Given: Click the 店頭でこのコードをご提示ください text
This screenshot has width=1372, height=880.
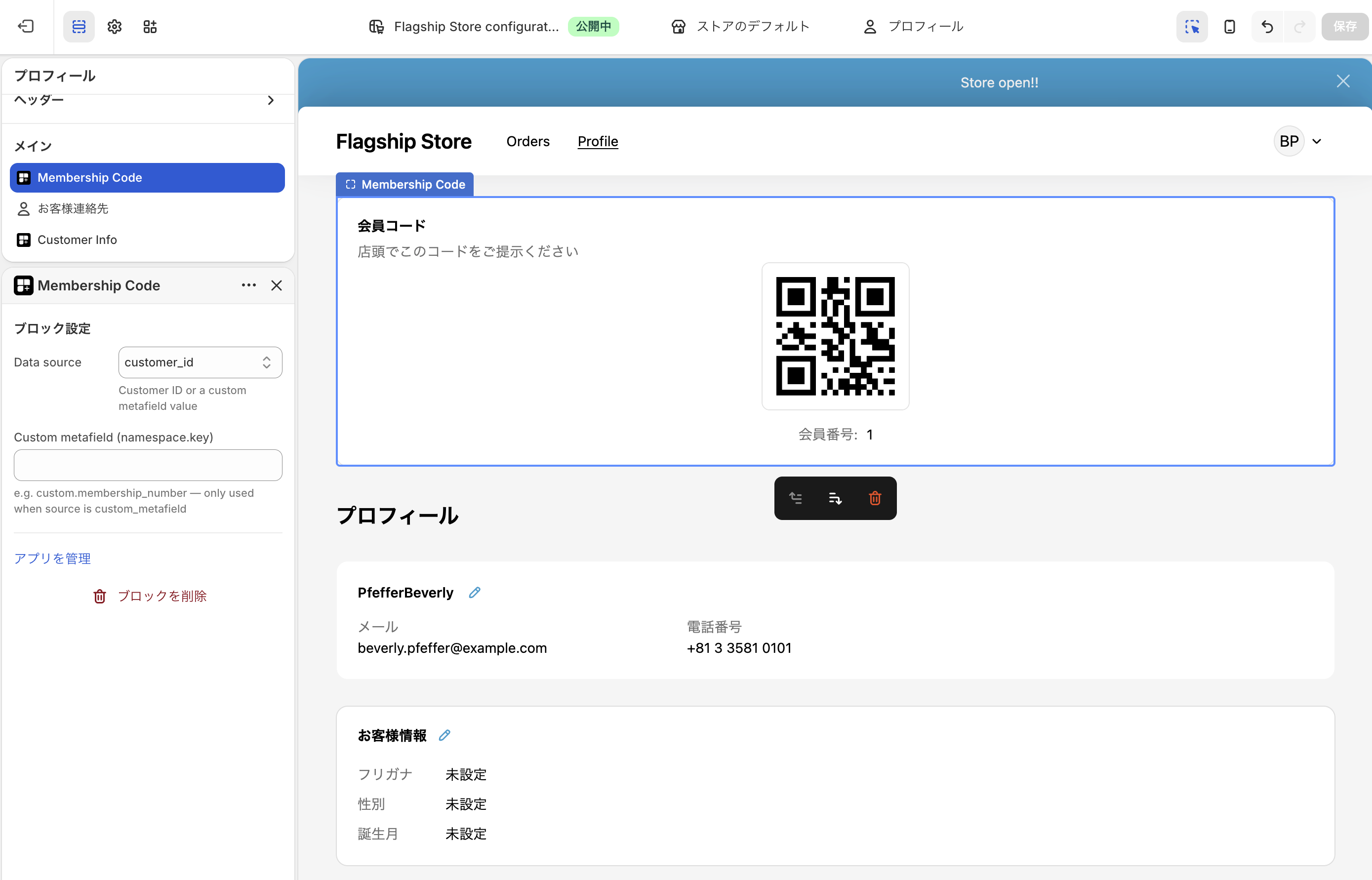Looking at the screenshot, I should (x=468, y=251).
